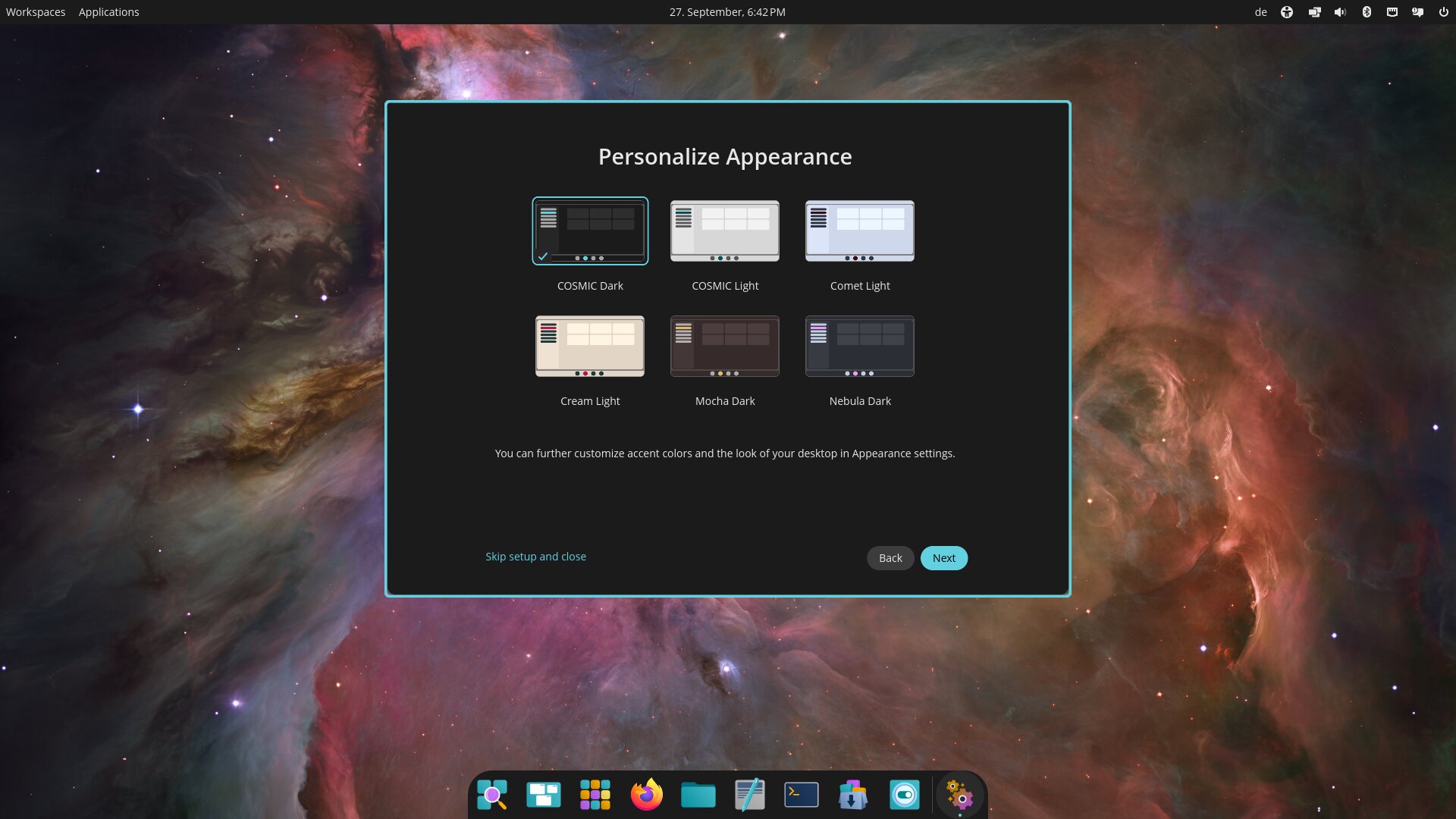Open the date and time calendar applet

point(727,12)
